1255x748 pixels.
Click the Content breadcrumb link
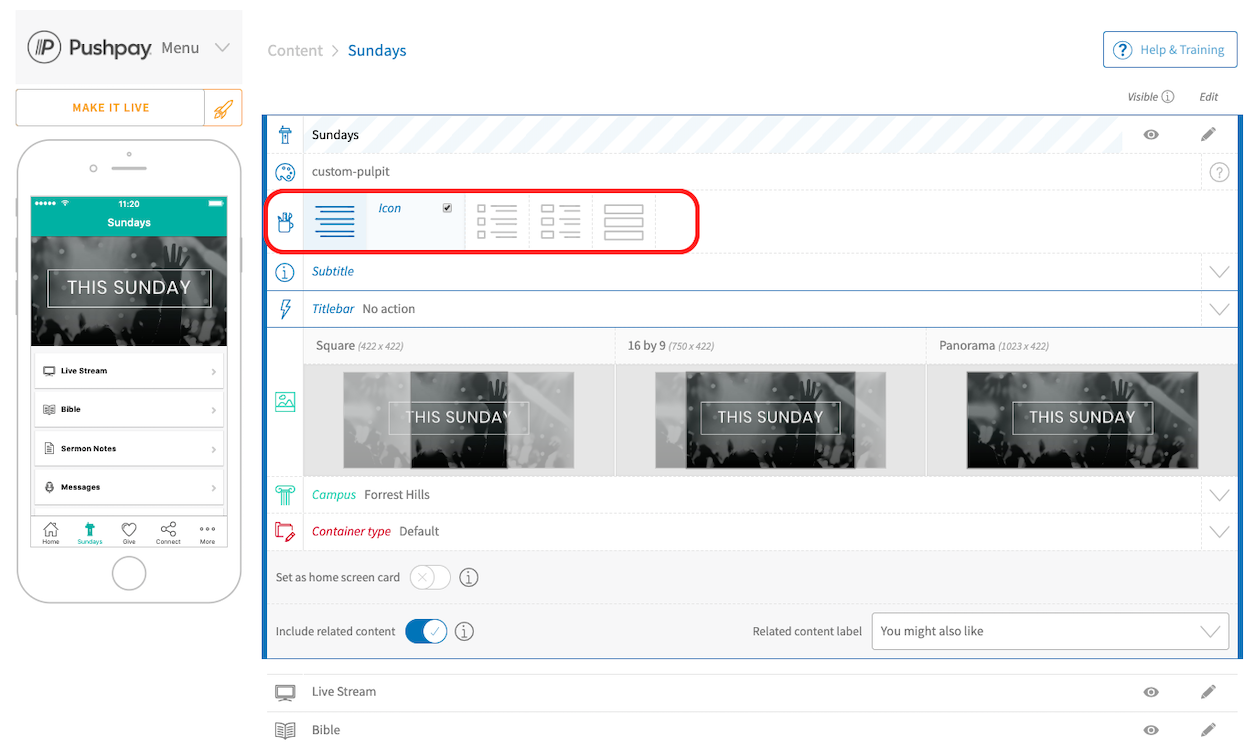(295, 50)
